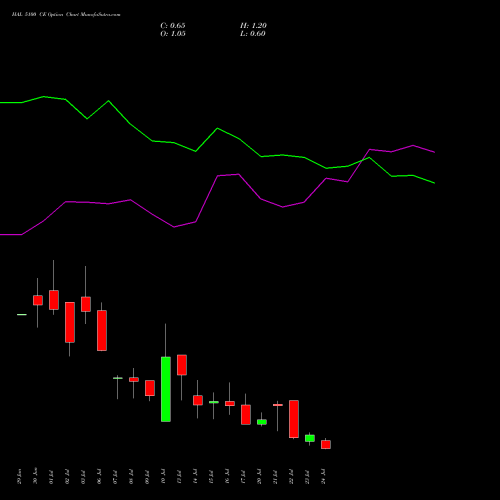Select the 29 Jun date label

[19, 477]
